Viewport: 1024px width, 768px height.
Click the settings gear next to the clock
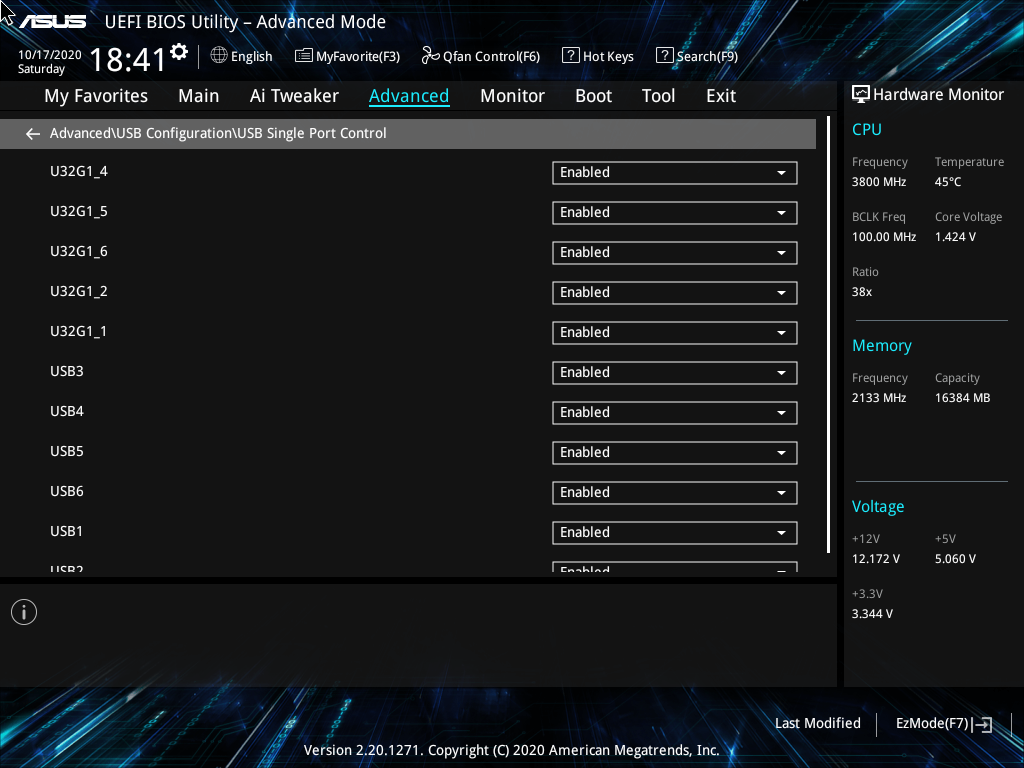click(x=179, y=52)
